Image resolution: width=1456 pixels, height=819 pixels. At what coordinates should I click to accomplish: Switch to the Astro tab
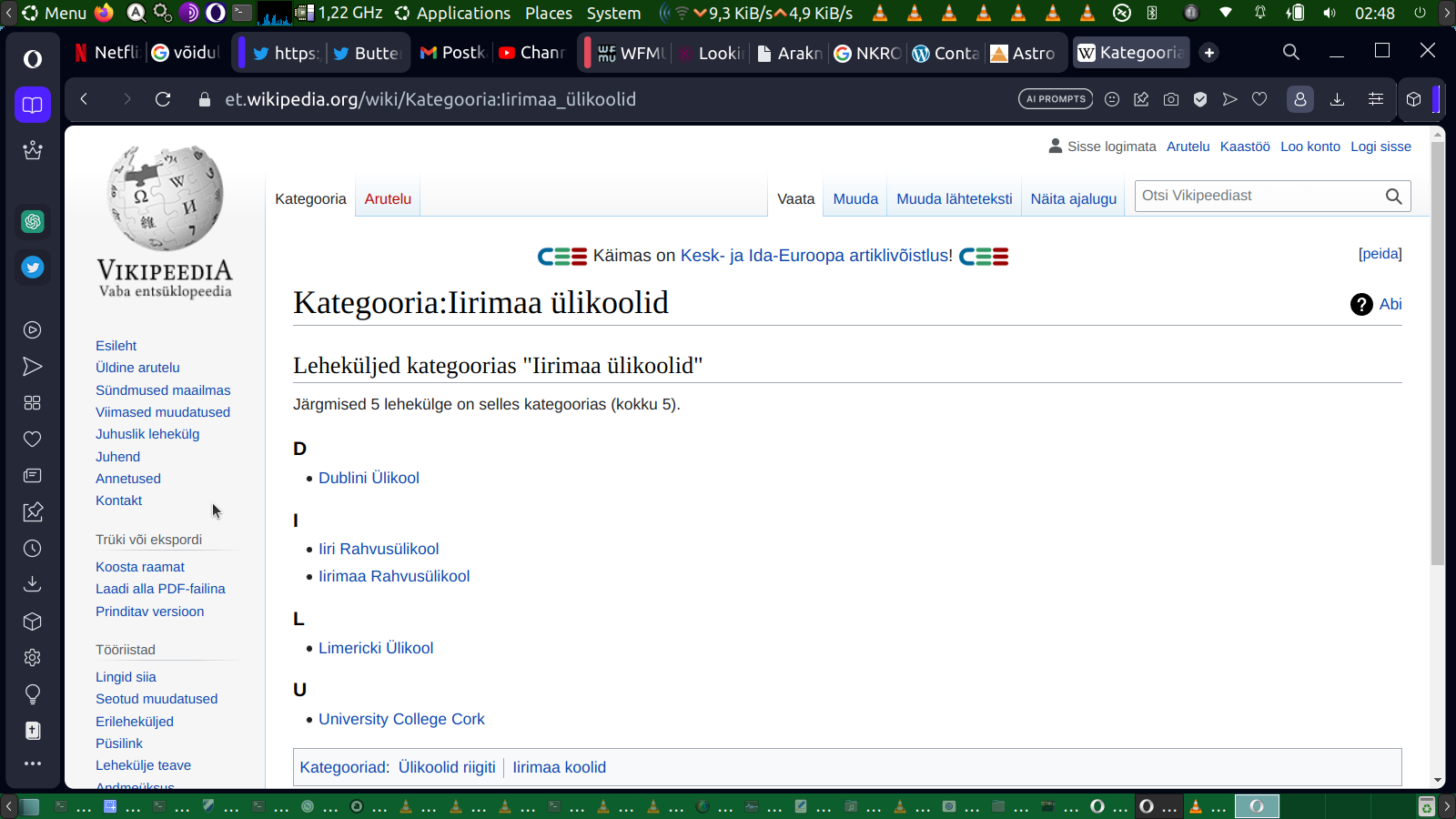(x=1023, y=53)
